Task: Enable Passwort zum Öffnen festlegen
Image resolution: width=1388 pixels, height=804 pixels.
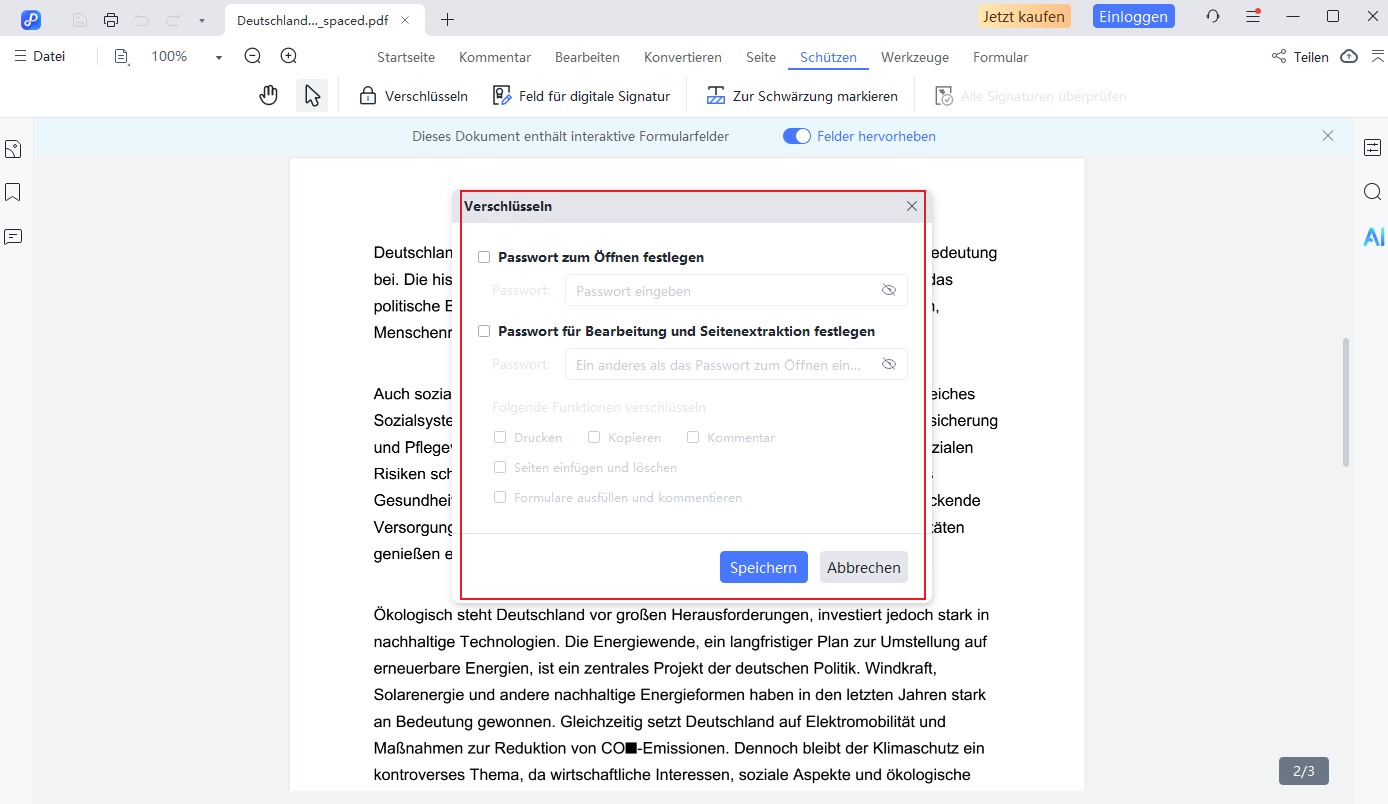Action: coord(484,257)
